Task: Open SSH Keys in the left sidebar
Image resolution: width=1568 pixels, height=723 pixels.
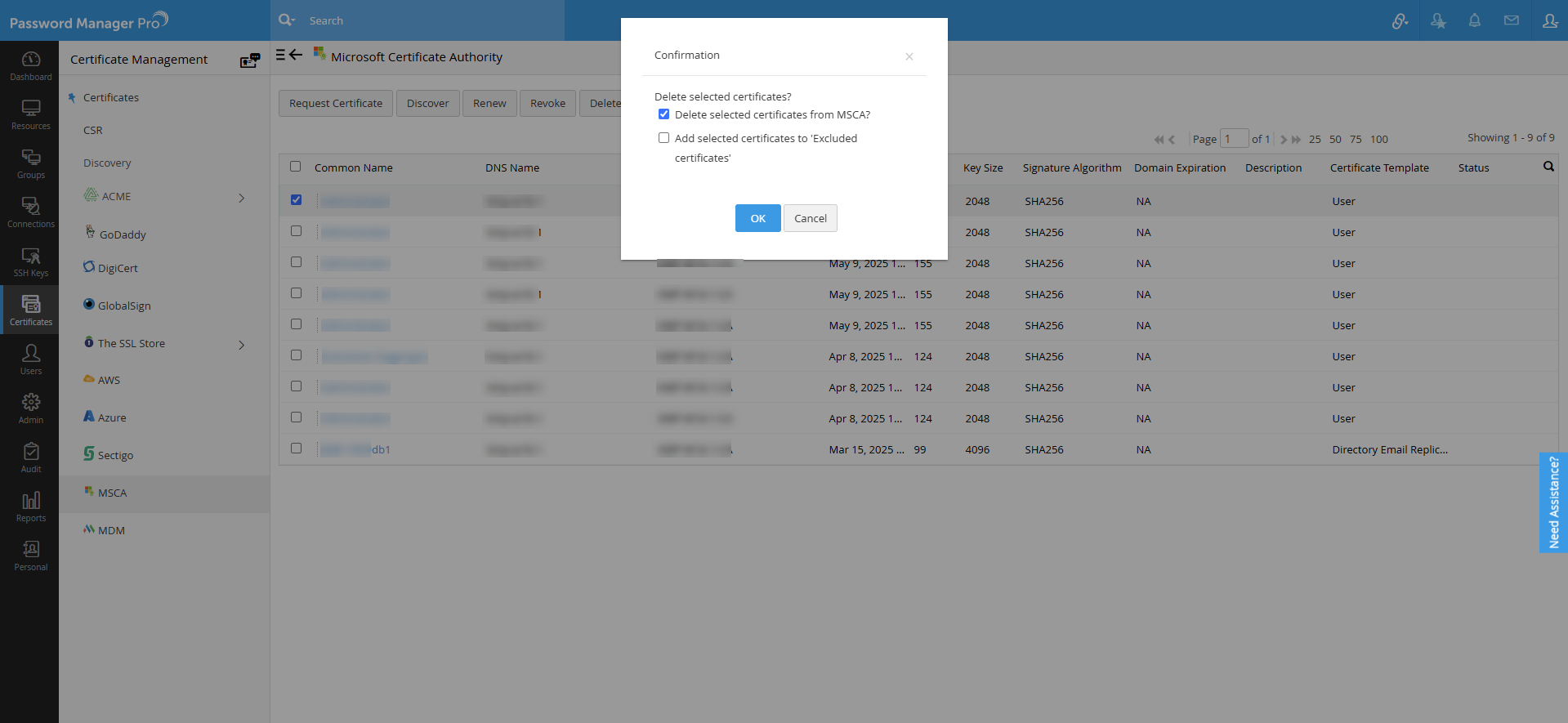Action: point(30,261)
